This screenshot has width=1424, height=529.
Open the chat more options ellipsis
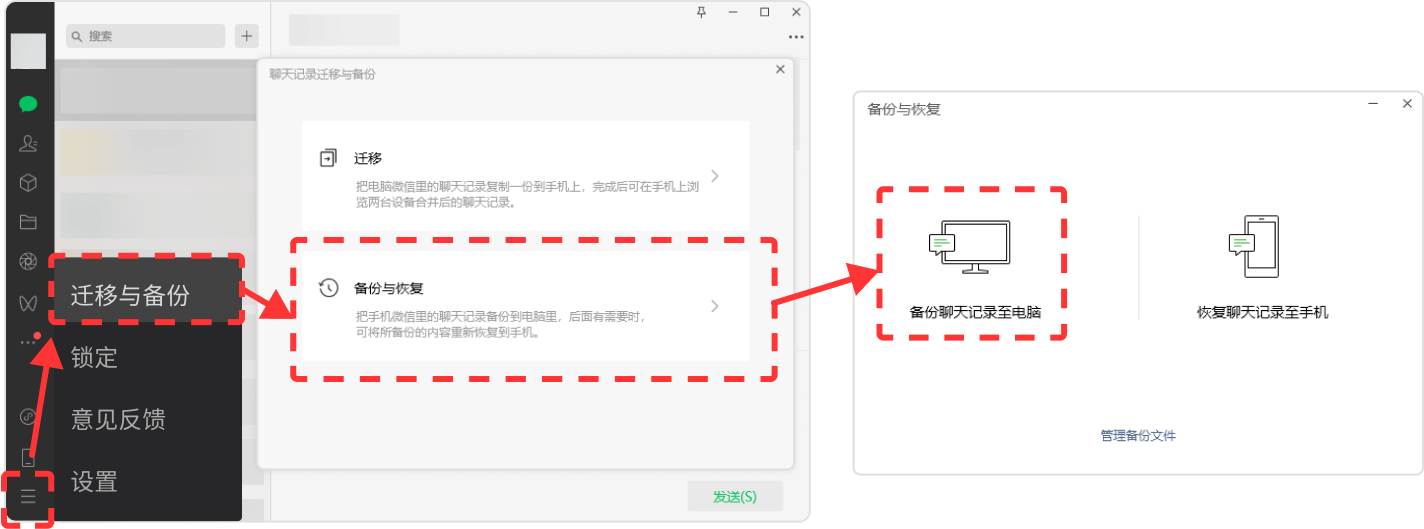[x=796, y=37]
